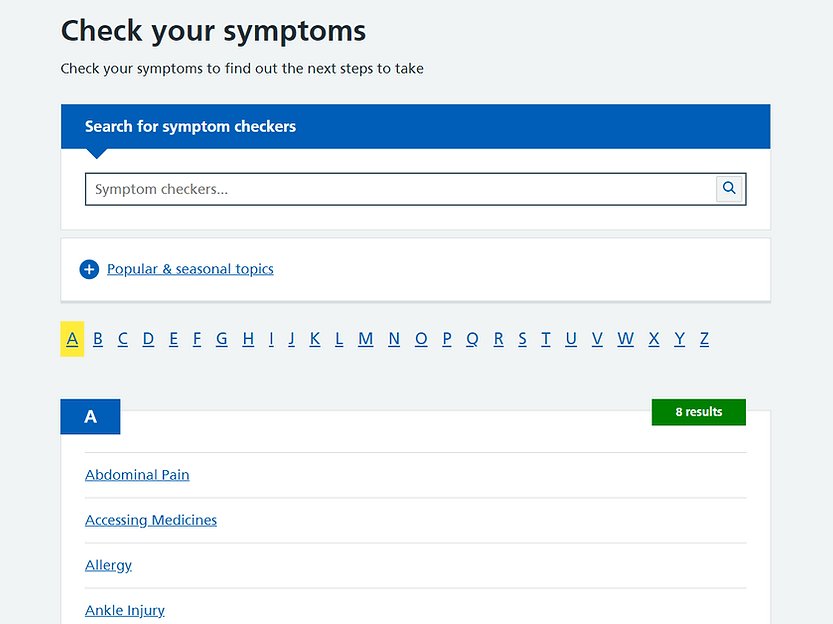Open the Abdominal Pain symptom checker
The width and height of the screenshot is (833, 624).
coord(137,475)
